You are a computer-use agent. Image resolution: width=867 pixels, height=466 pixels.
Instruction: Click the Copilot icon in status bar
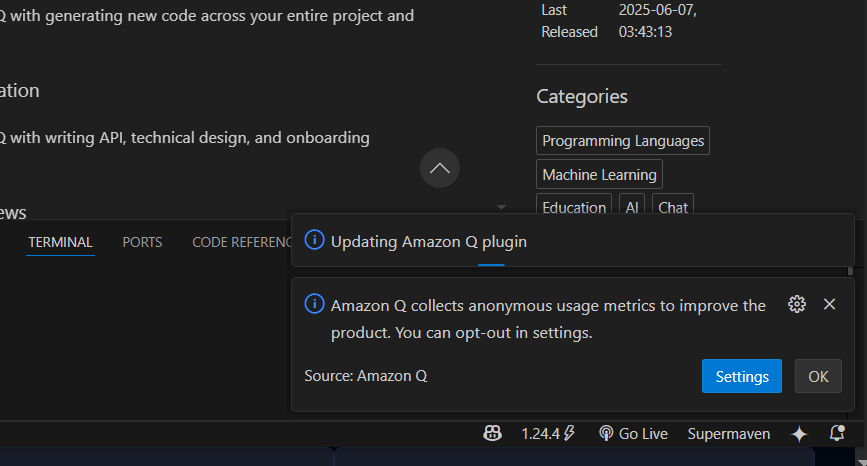[491, 433]
